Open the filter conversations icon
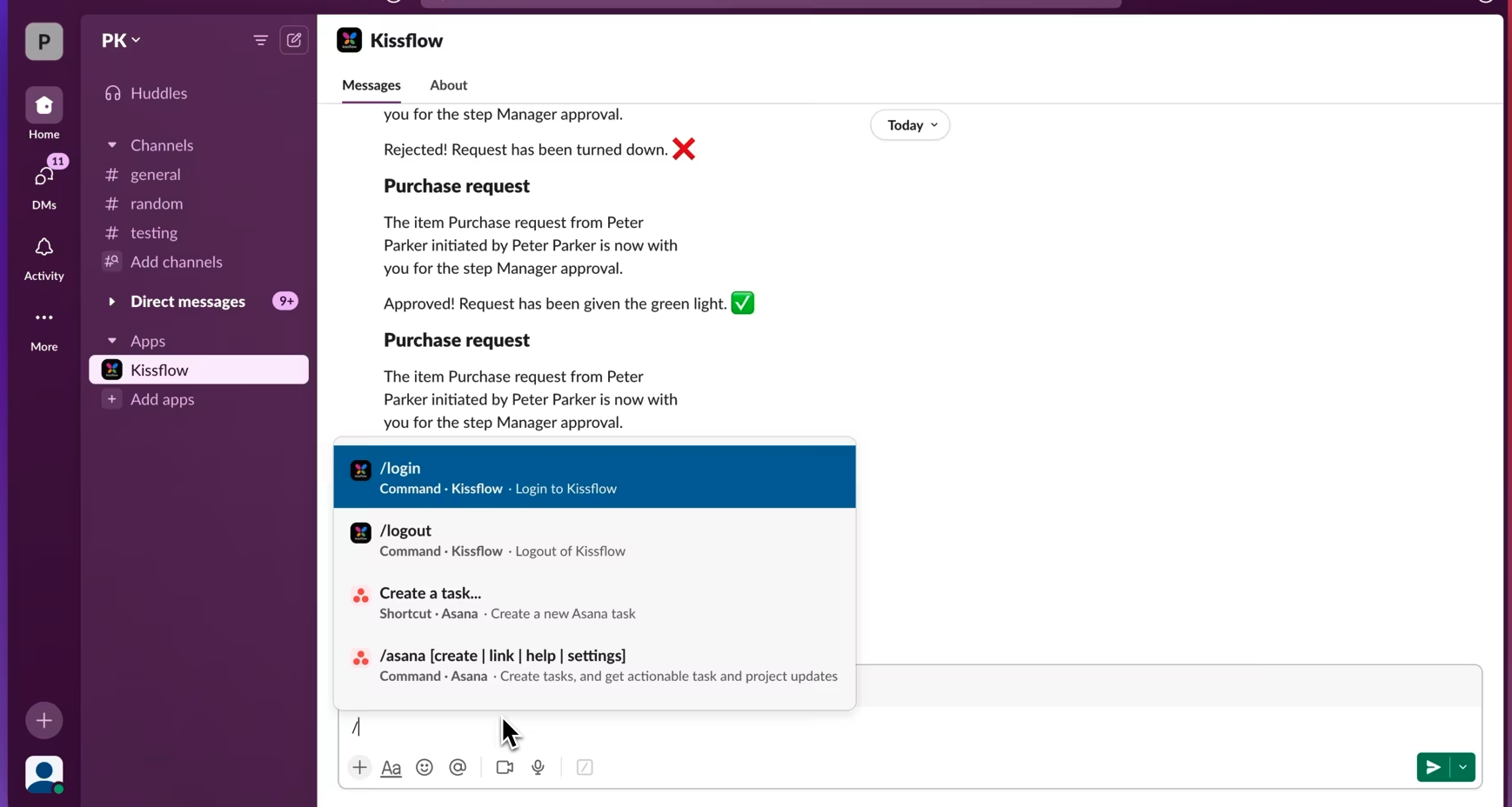 pyautogui.click(x=260, y=40)
